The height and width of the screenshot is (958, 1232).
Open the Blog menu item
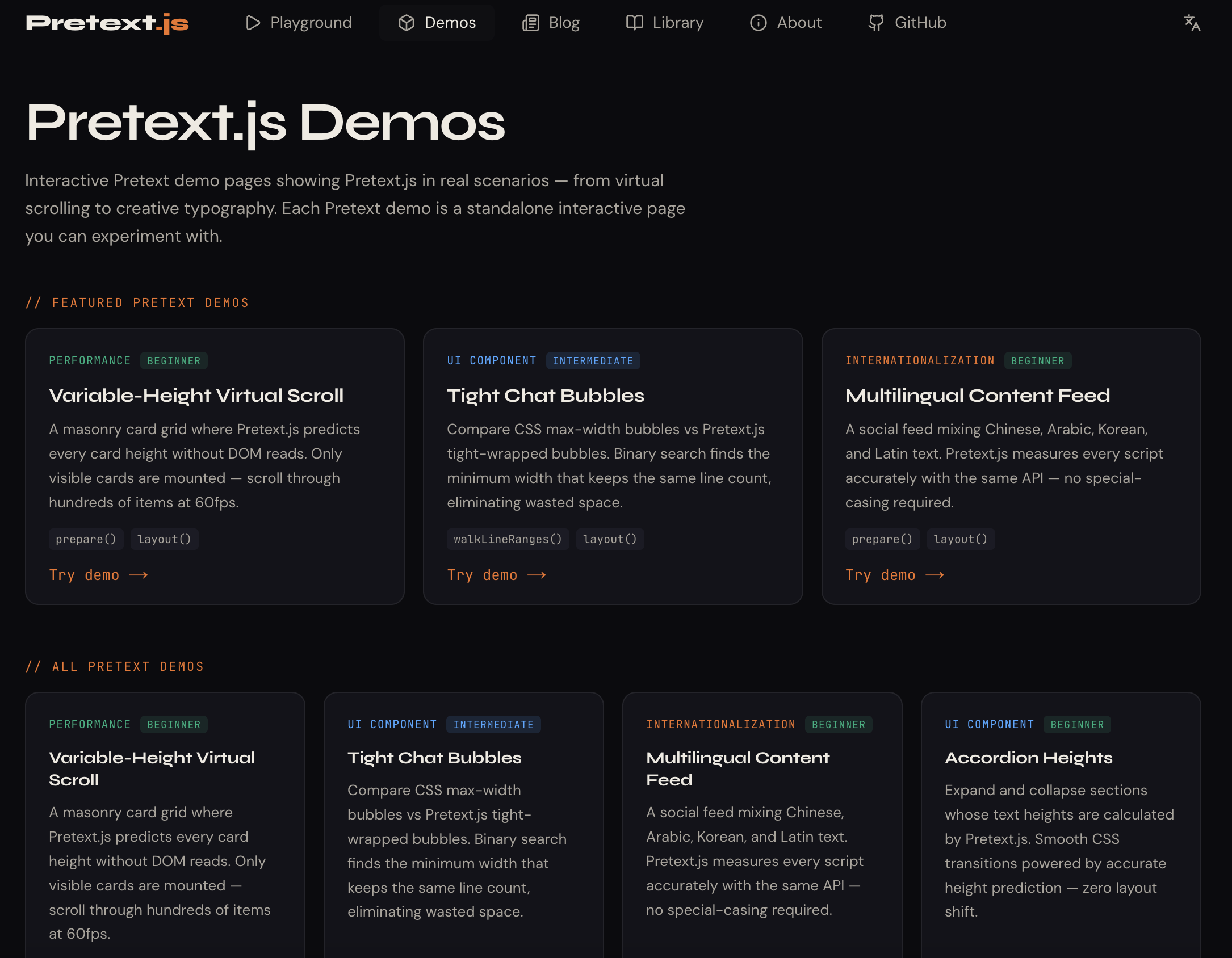[x=564, y=23]
